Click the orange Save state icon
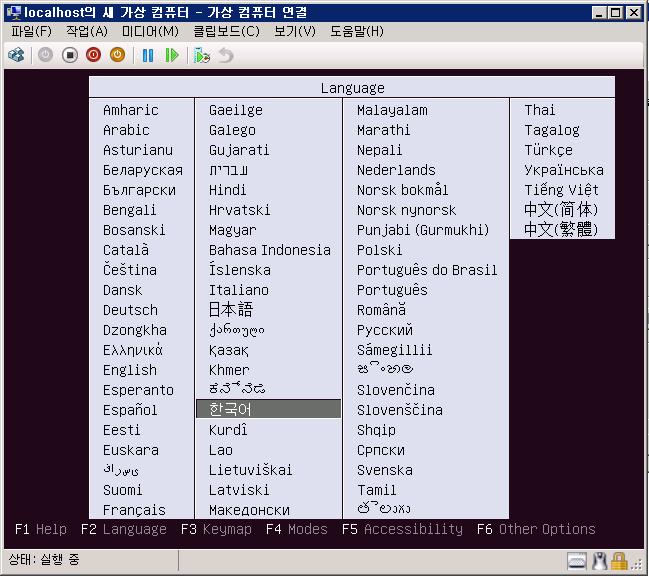649x576 pixels. click(x=117, y=55)
